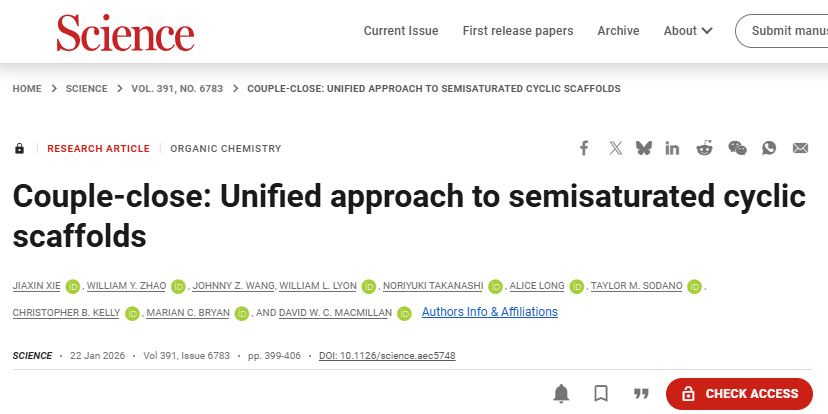Open the Archive menu item
Image resolution: width=828 pixels, height=414 pixels.
point(618,31)
